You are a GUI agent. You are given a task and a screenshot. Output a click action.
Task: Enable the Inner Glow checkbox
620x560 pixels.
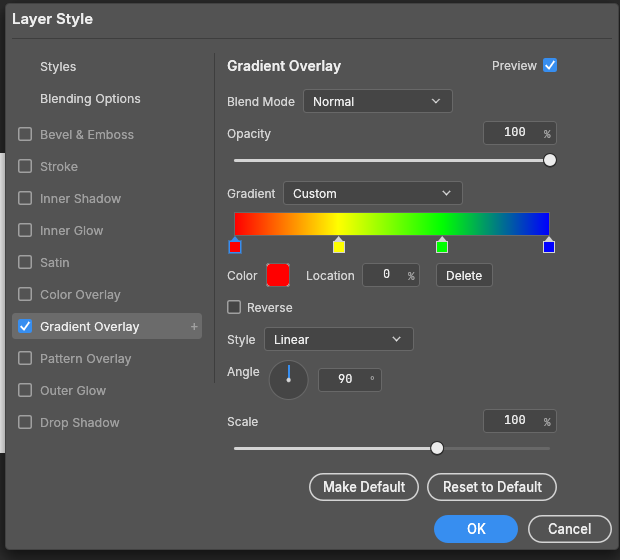tap(25, 230)
